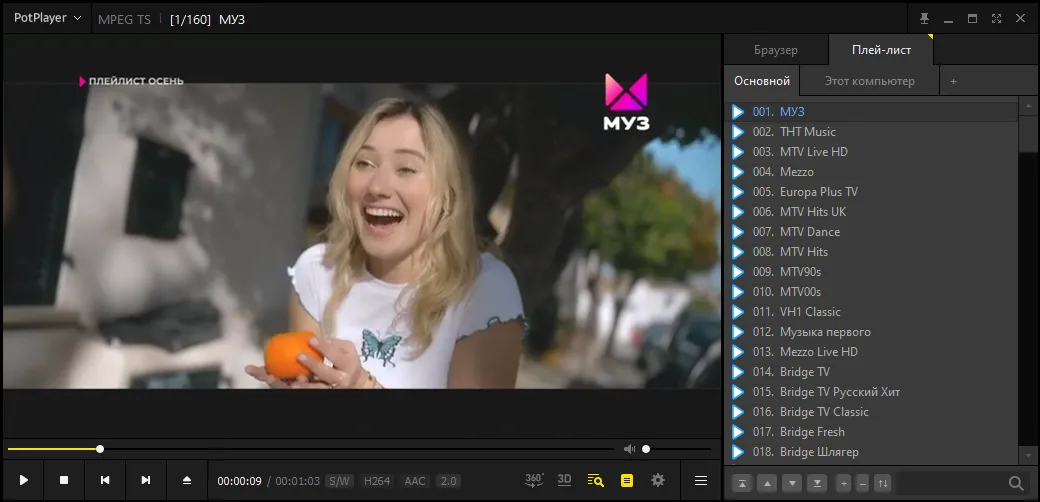Select playlist item 010. MTV00s
1040x502 pixels.
point(871,292)
